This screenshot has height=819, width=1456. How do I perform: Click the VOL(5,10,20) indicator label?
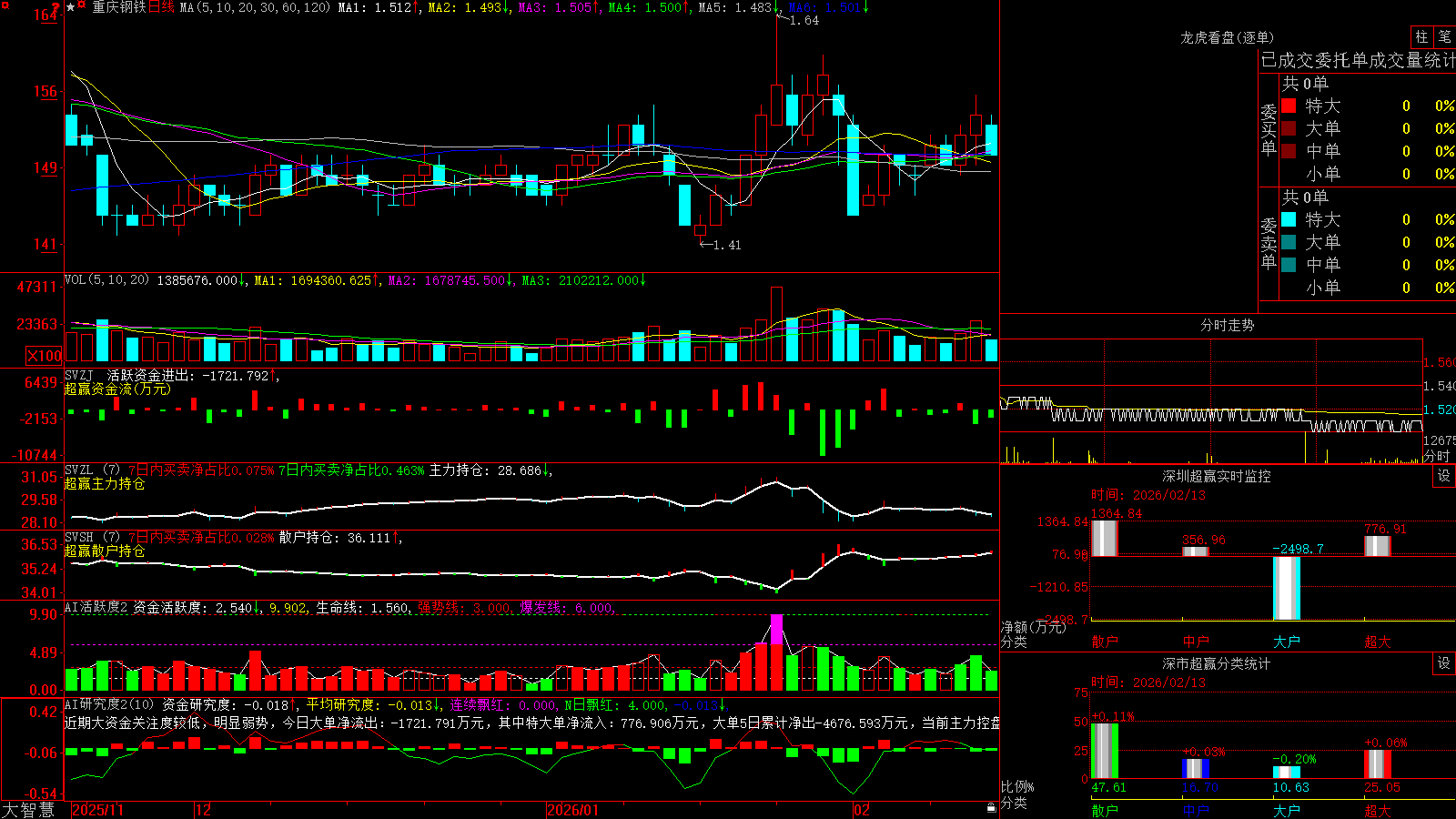click(106, 280)
